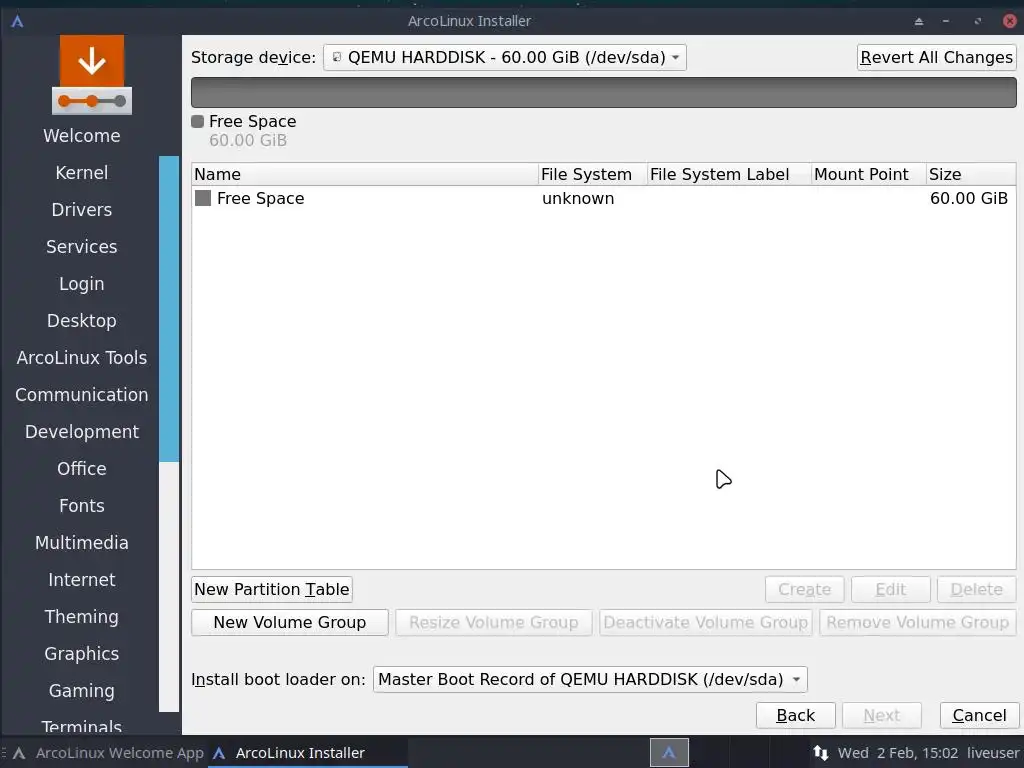Select Graphics in the sidebar
This screenshot has width=1024, height=768.
tap(82, 654)
